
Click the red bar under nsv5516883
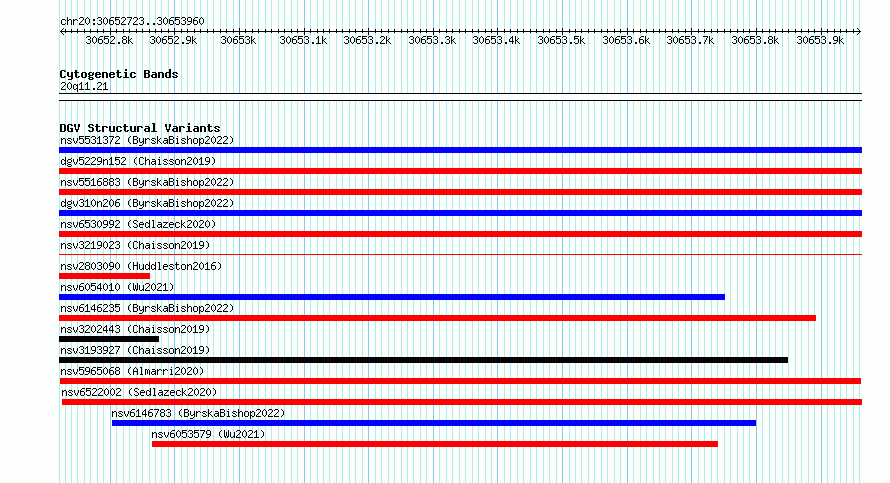coord(460,192)
